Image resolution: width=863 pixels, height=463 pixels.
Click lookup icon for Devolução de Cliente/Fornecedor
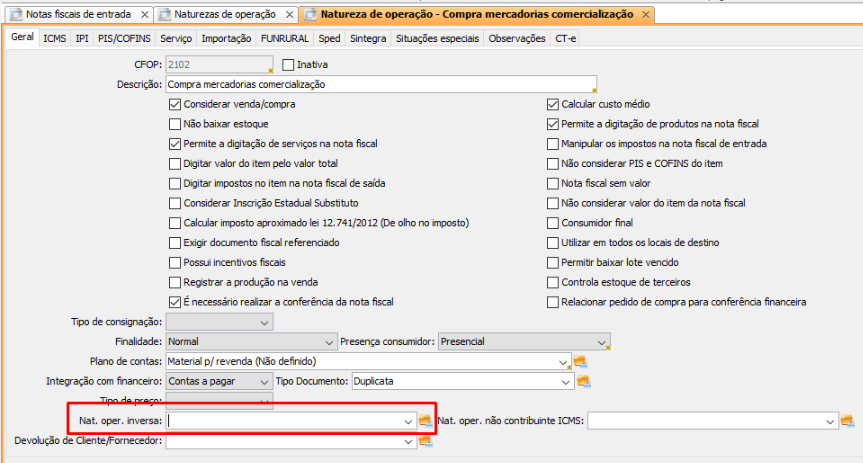pos(426,441)
